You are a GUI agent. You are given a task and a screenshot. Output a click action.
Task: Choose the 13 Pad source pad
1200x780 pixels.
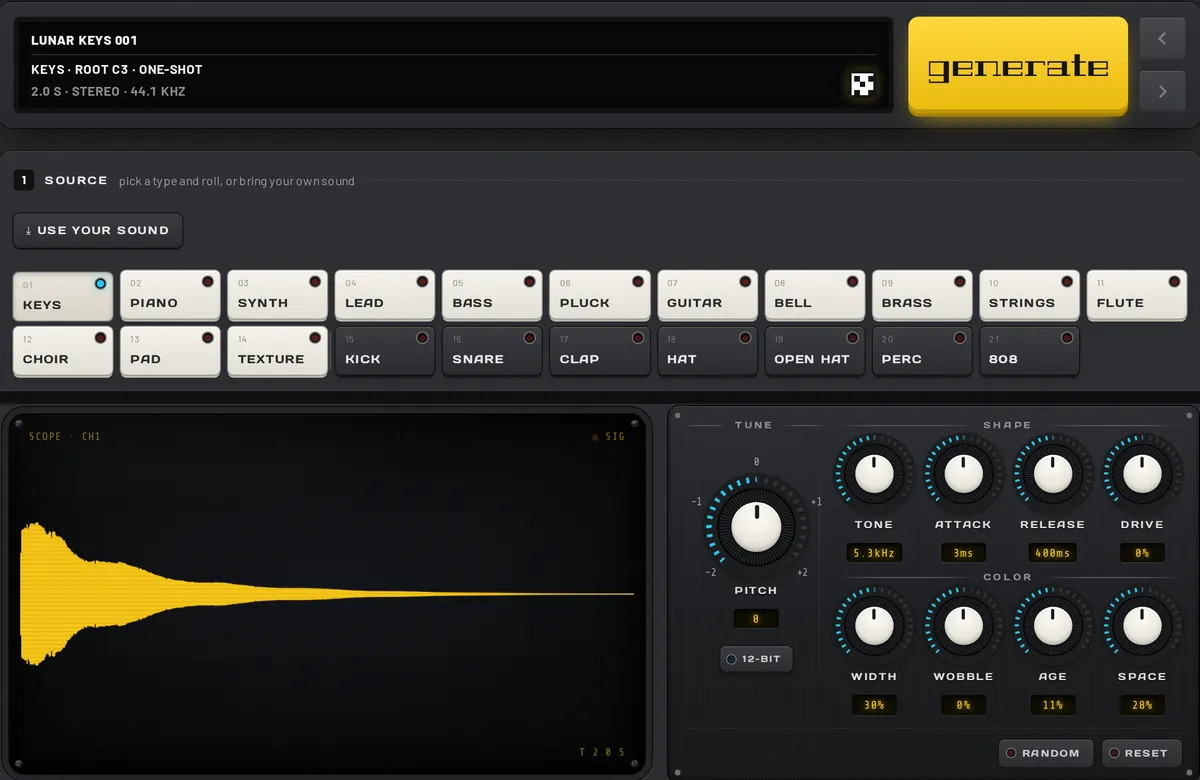click(x=170, y=351)
